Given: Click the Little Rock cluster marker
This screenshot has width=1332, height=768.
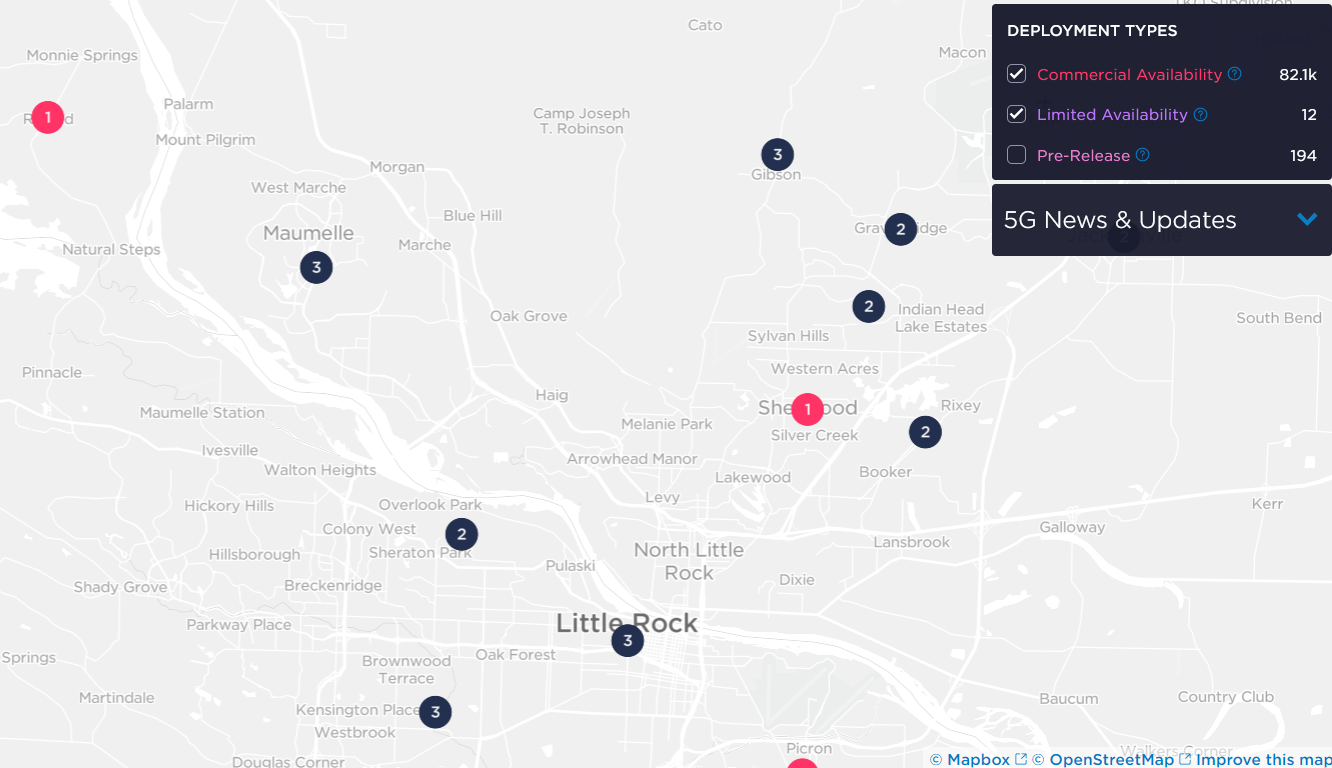Looking at the screenshot, I should pos(627,640).
